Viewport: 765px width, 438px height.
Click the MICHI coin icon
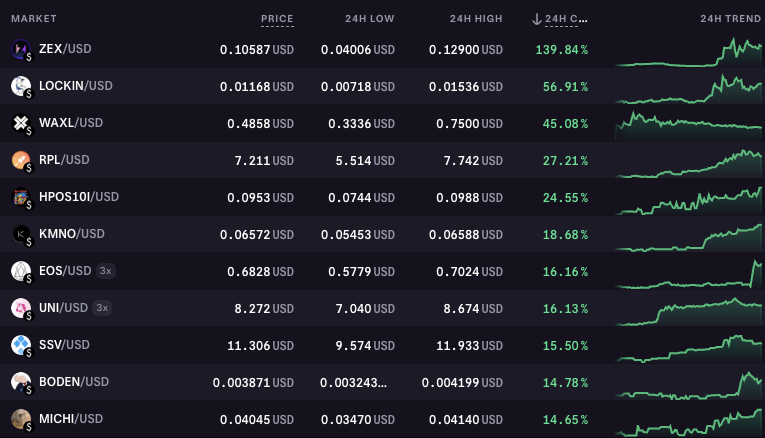[x=21, y=419]
